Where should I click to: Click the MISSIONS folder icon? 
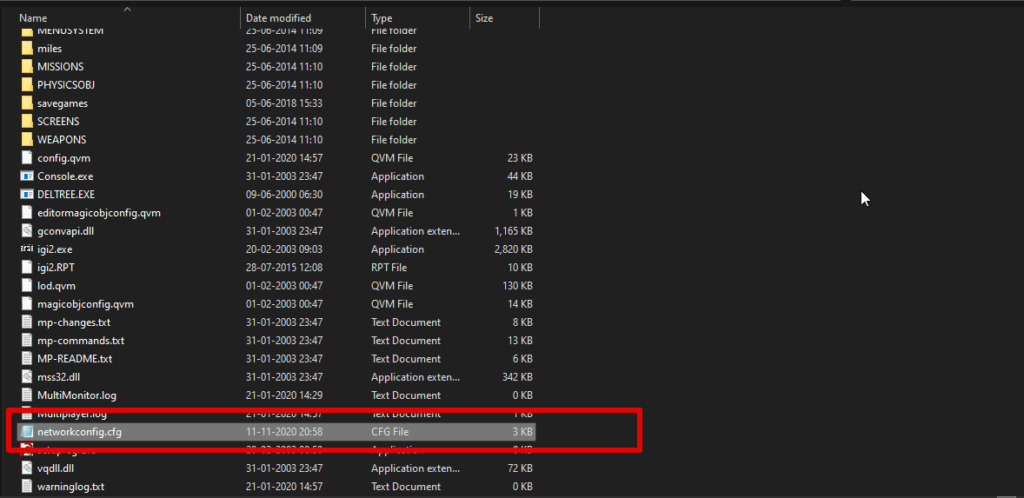pyautogui.click(x=27, y=67)
